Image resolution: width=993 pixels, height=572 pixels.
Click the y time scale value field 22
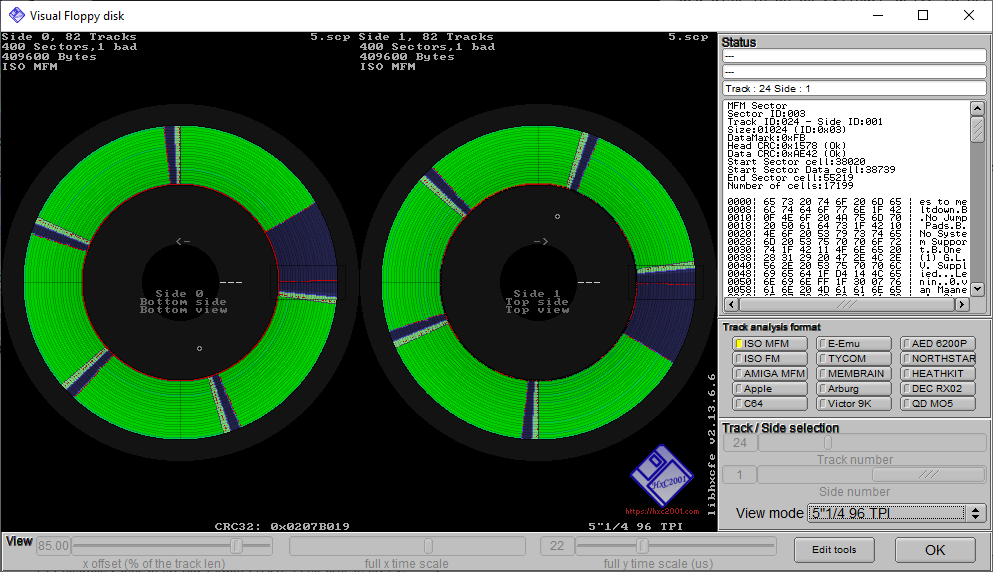pyautogui.click(x=557, y=545)
